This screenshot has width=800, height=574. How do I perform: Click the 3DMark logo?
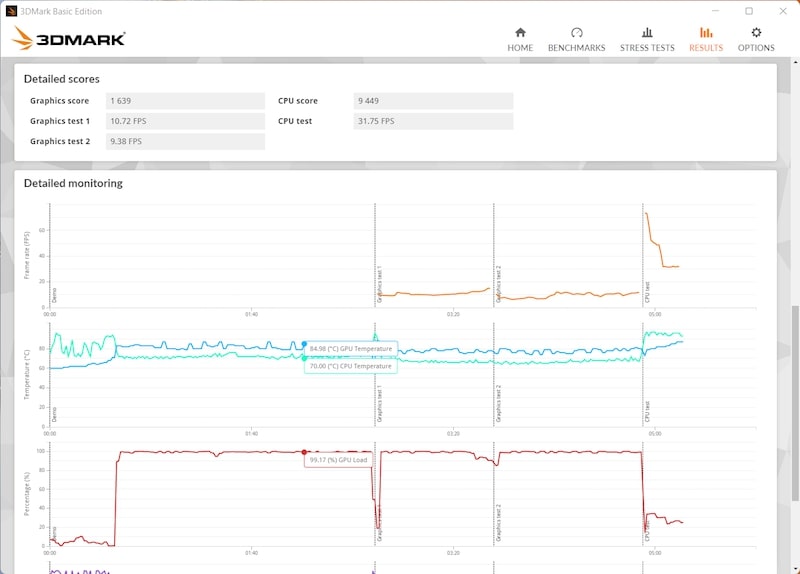pyautogui.click(x=68, y=38)
